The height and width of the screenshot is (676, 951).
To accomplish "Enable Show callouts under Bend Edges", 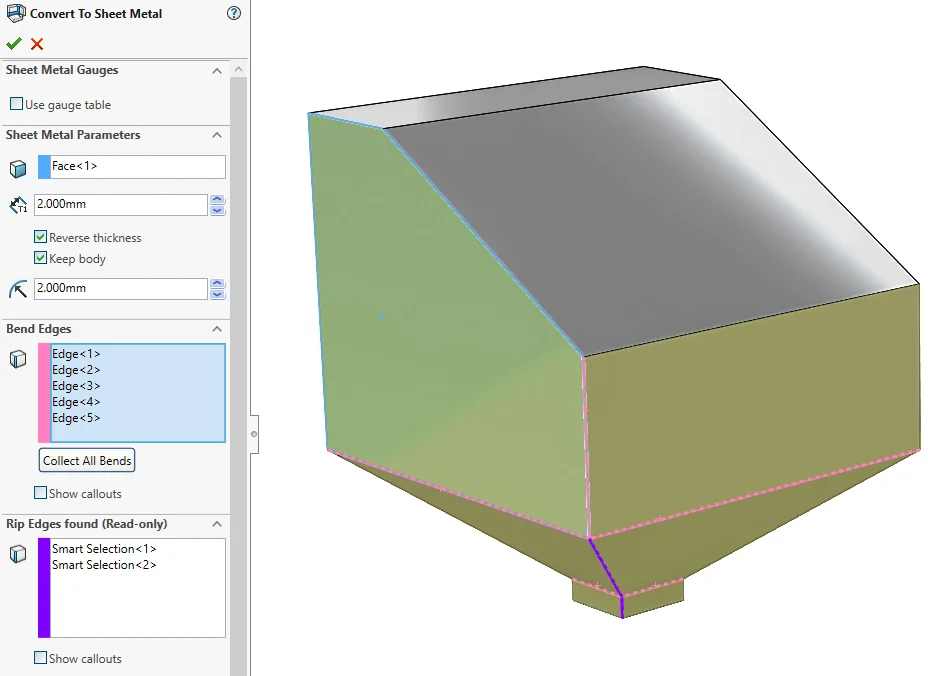I will point(41,493).
